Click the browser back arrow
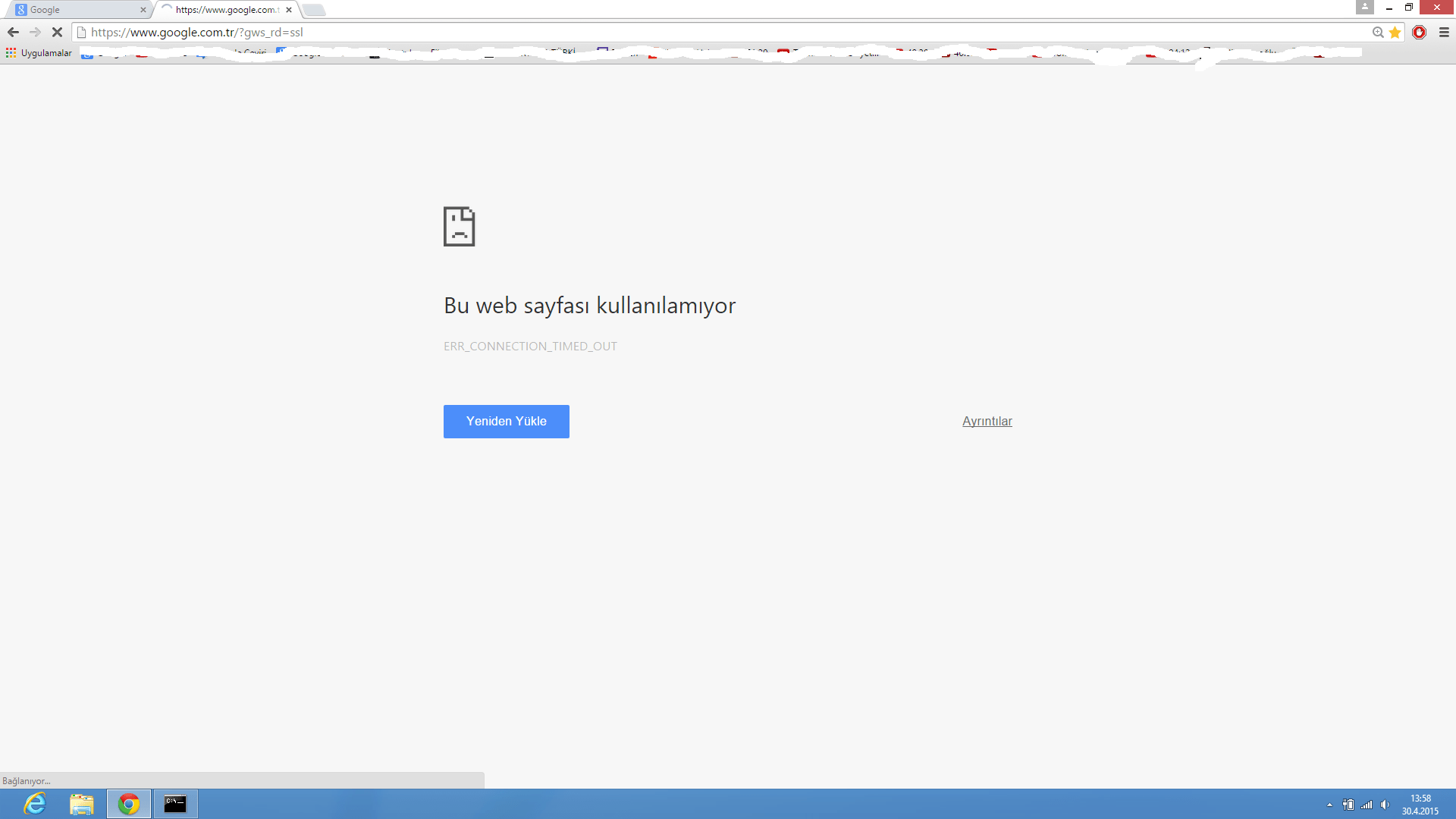The image size is (1456, 819). [13, 32]
